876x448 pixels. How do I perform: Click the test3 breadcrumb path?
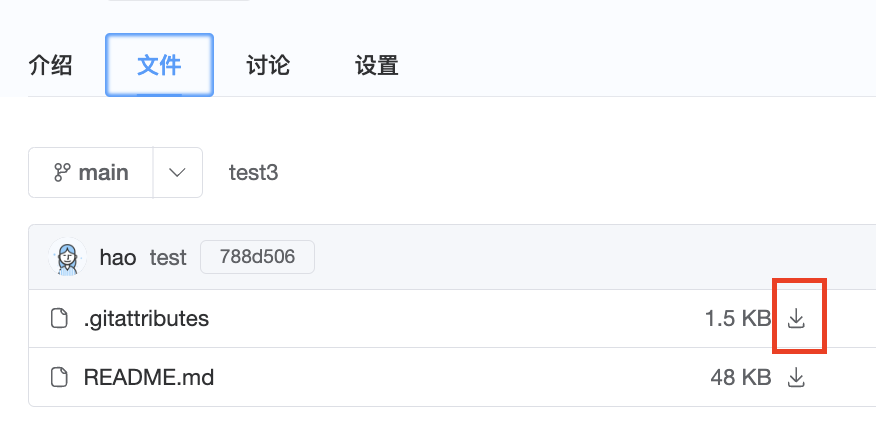(253, 173)
